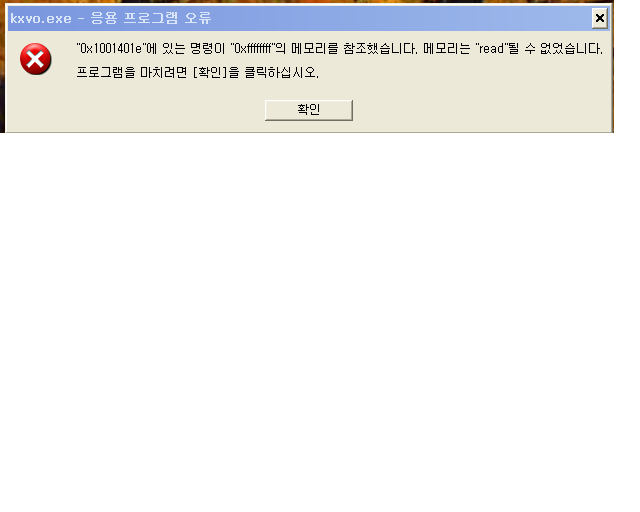The width and height of the screenshot is (640, 512).
Task: Click the "메모리를 참조했습니다" phrase
Action: click(x=354, y=49)
